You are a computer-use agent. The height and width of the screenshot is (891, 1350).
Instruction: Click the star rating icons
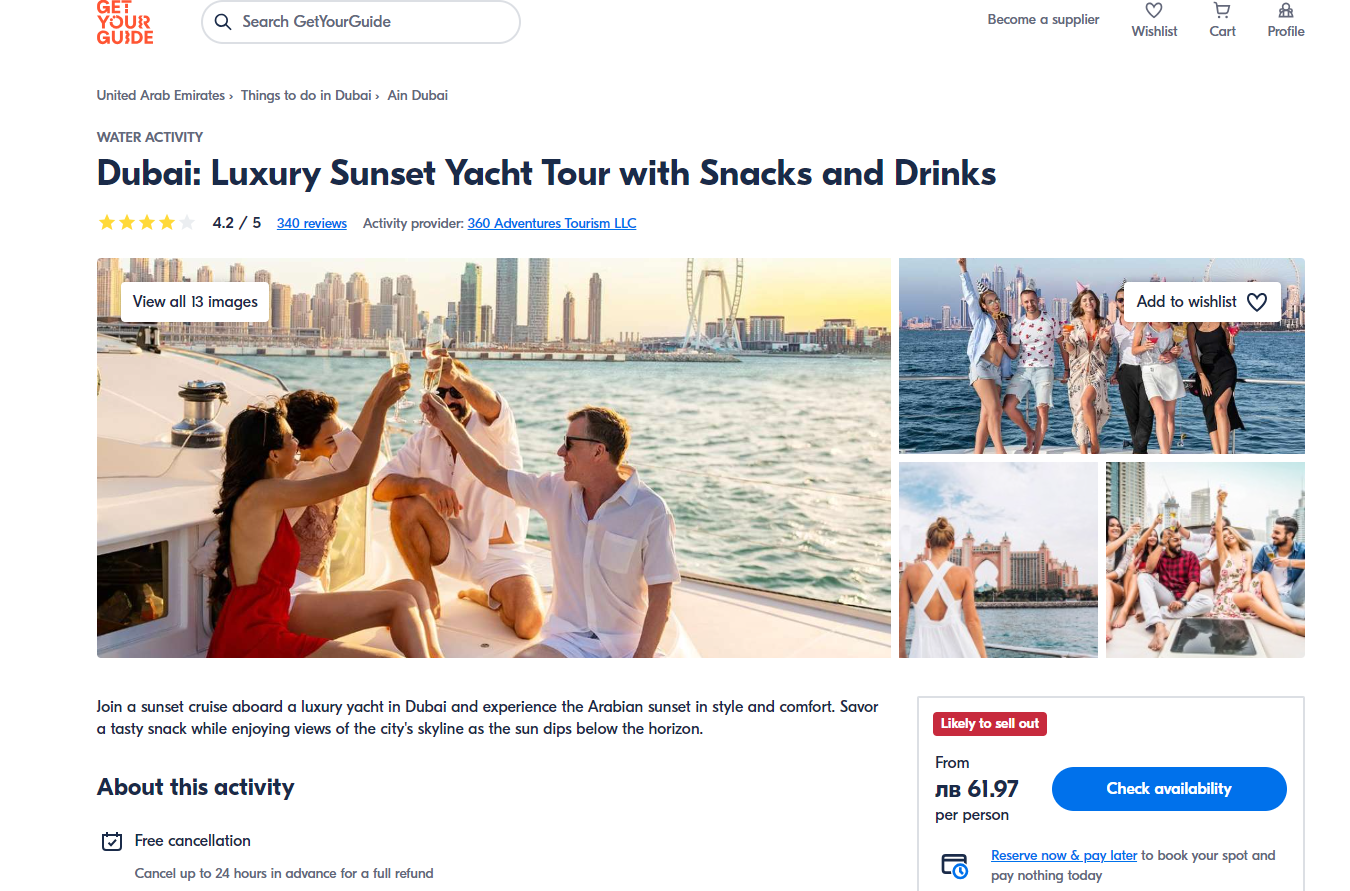(146, 223)
